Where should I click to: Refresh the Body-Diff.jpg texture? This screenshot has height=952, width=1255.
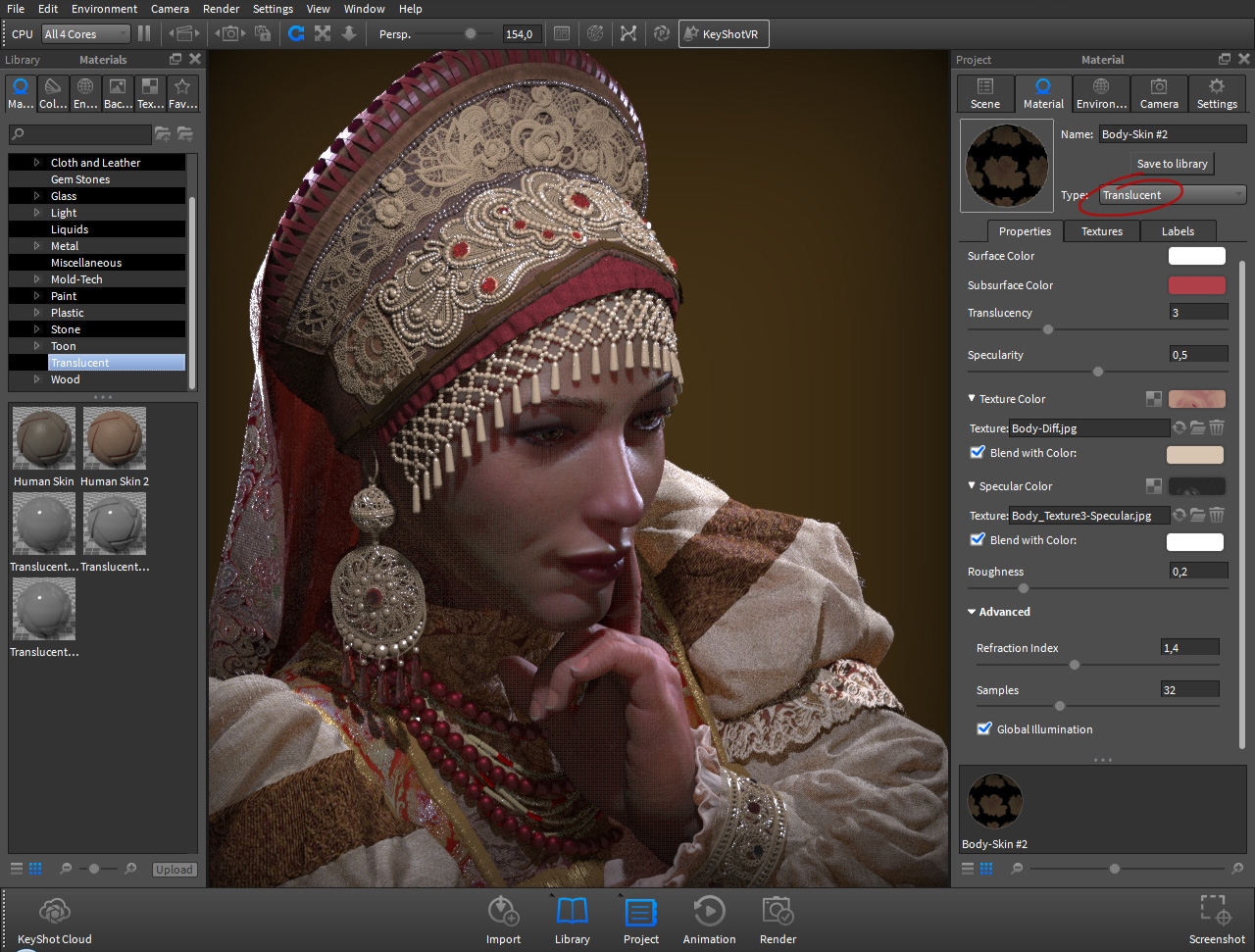pos(1180,427)
